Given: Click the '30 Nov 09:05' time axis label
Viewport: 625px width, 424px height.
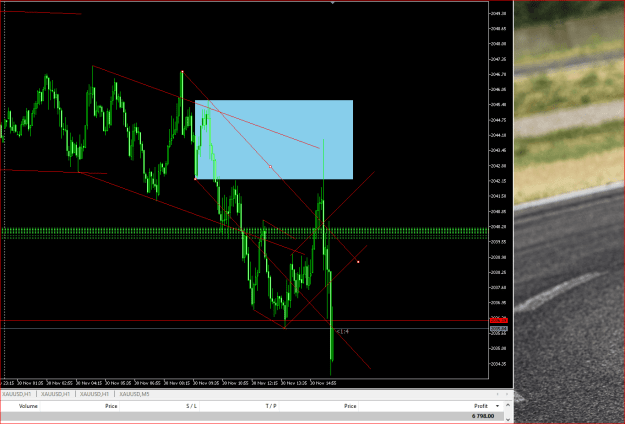Looking at the screenshot, I should 207,383.
